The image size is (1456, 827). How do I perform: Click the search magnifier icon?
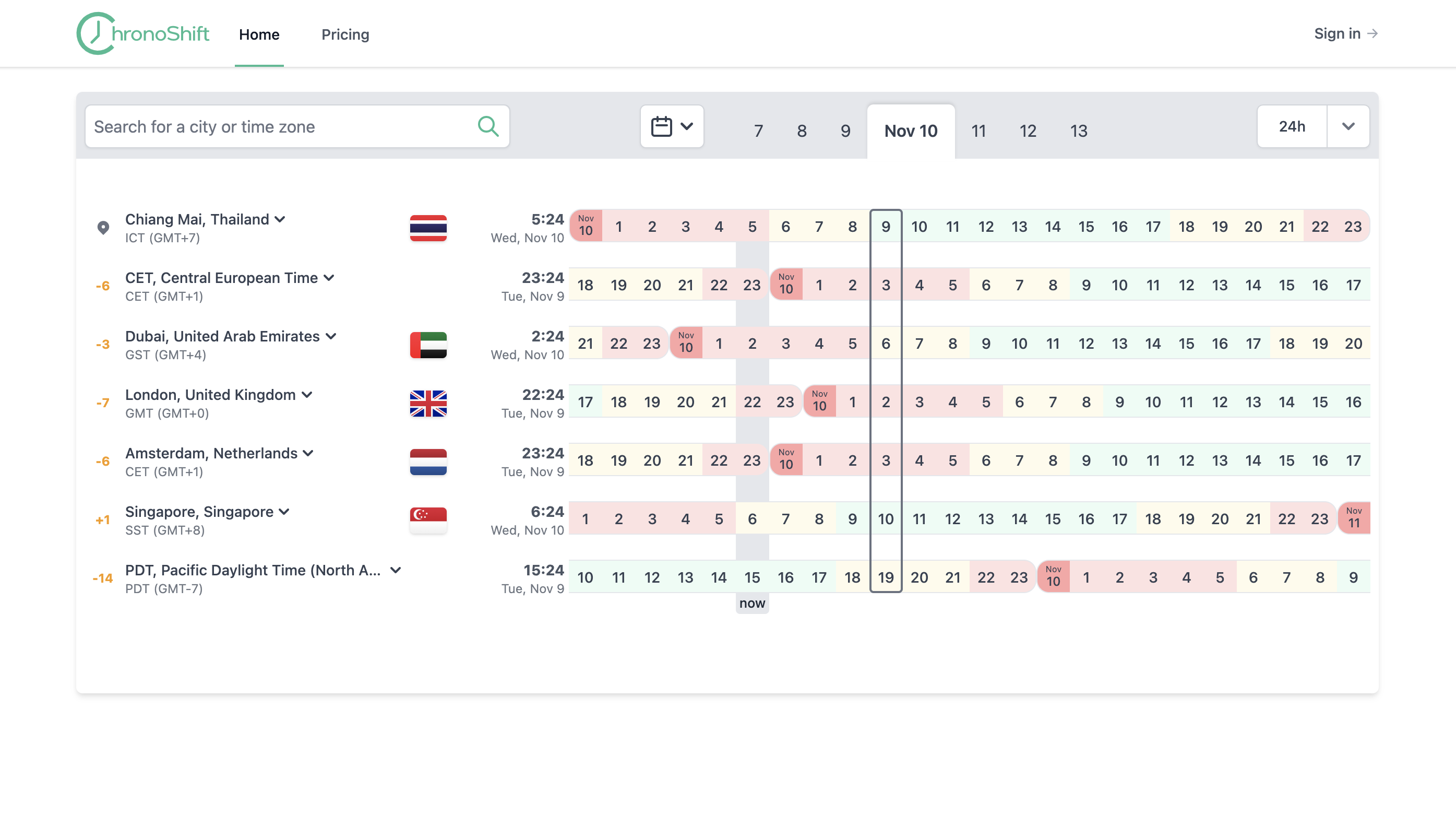pyautogui.click(x=489, y=126)
